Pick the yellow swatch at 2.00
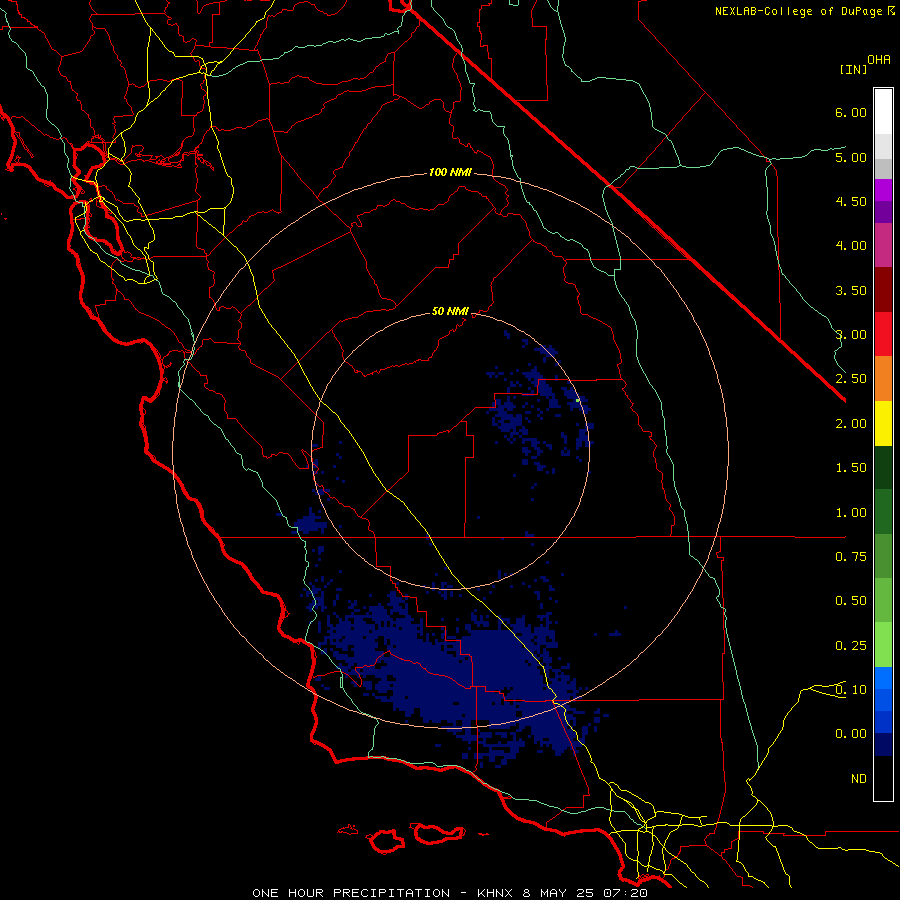Image resolution: width=900 pixels, height=900 pixels. click(x=883, y=423)
